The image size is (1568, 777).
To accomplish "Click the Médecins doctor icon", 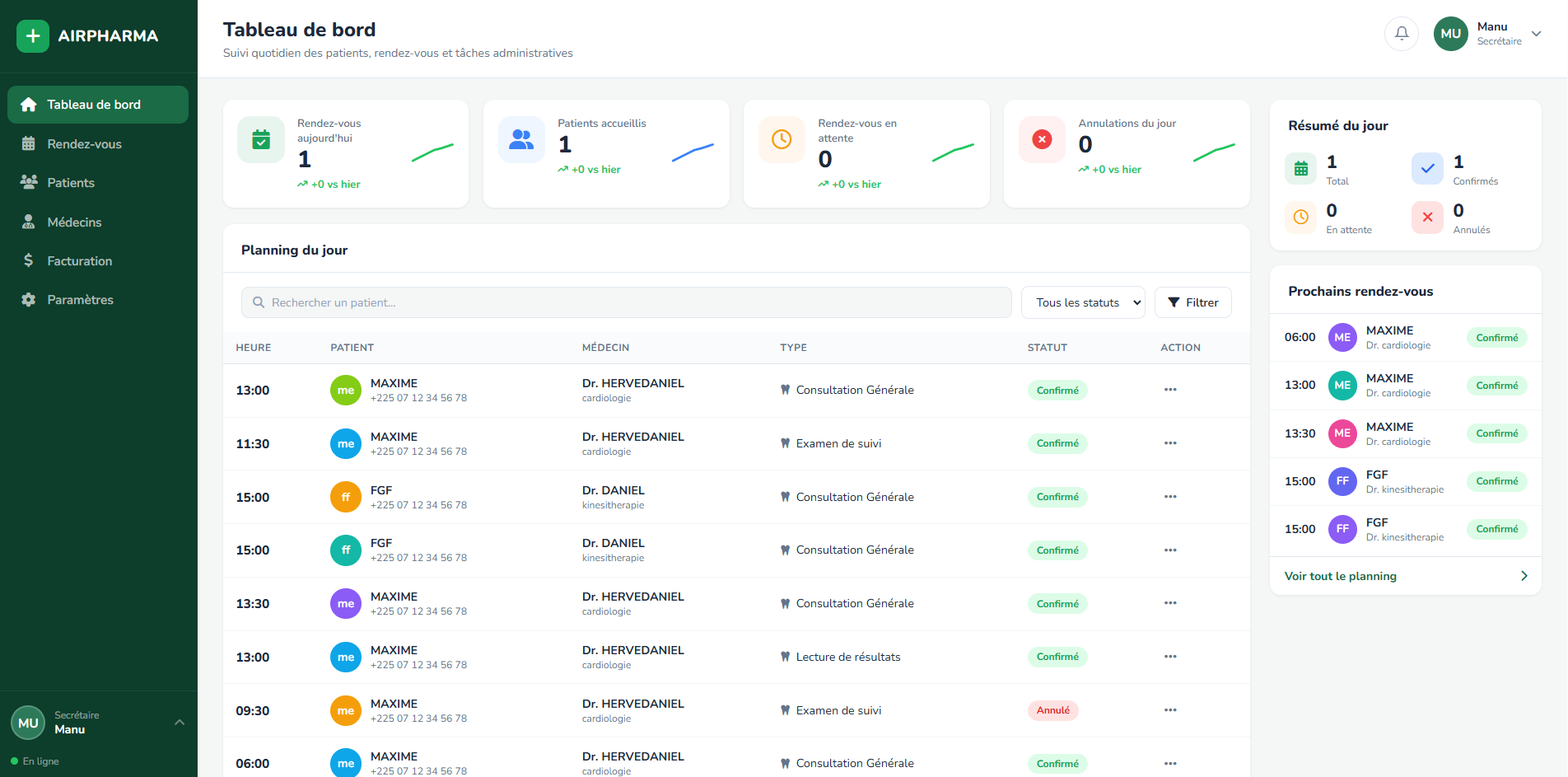I will click(x=29, y=222).
